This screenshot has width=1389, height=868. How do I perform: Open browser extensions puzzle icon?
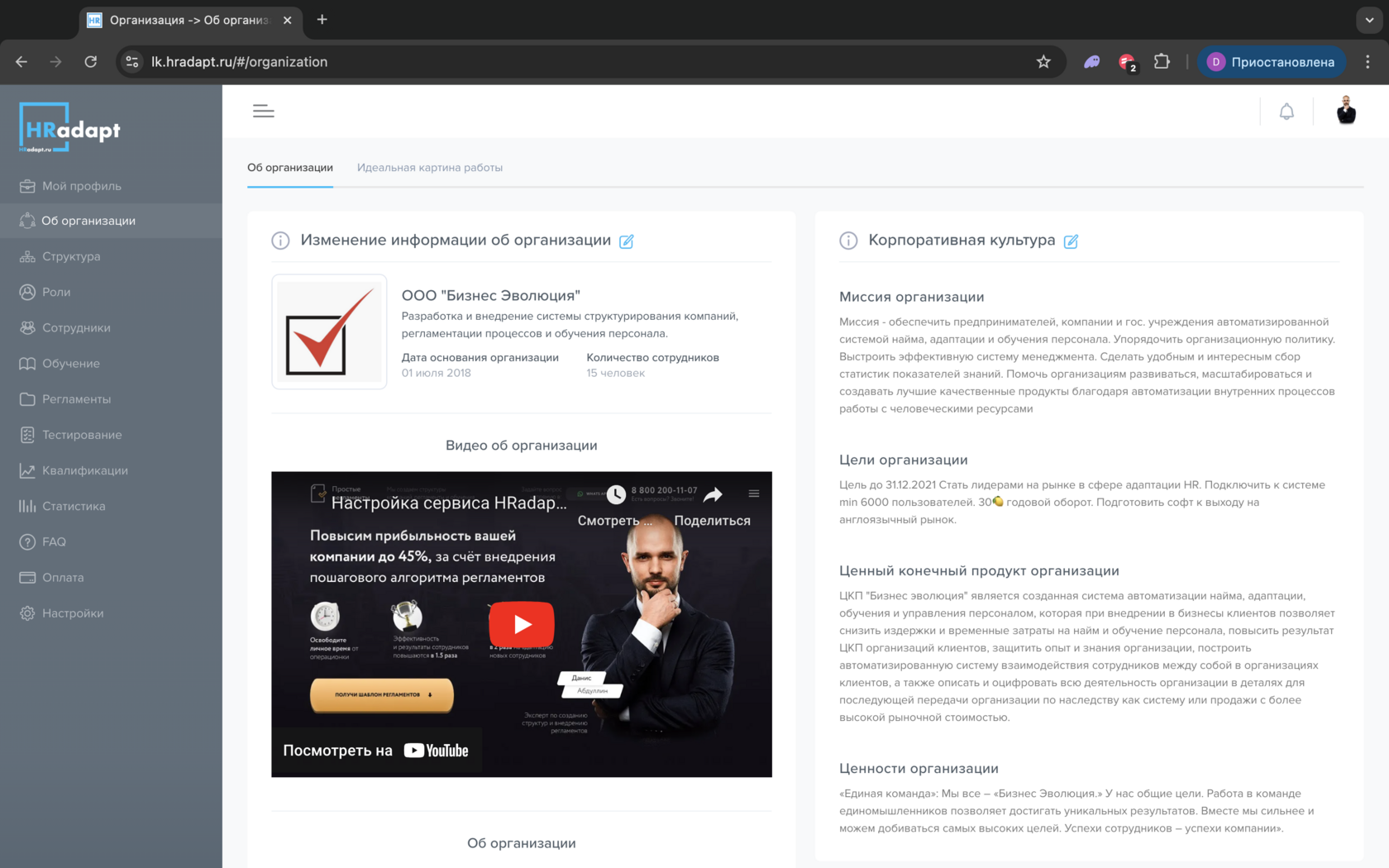coord(1162,62)
